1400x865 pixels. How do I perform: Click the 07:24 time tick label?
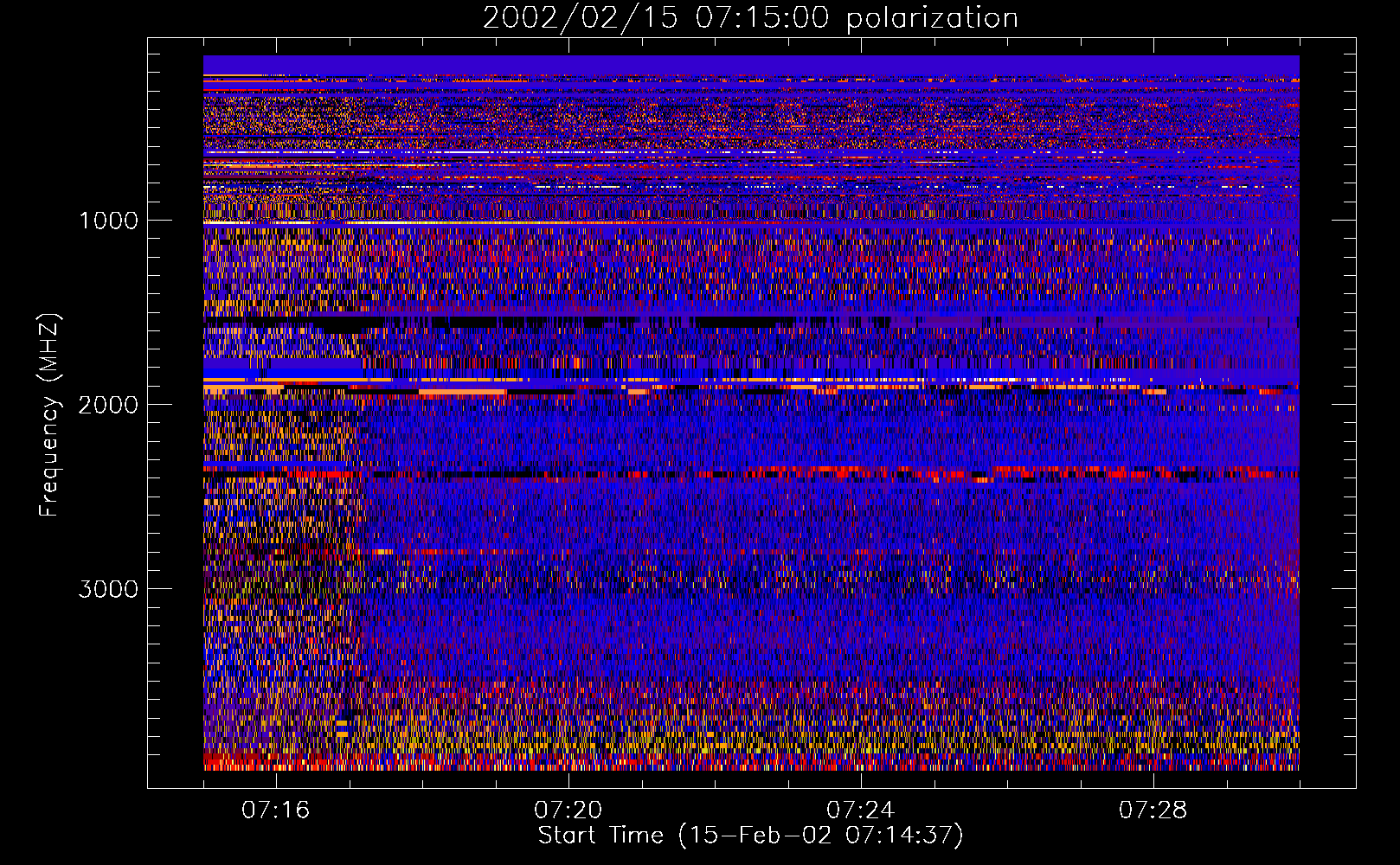pos(861,811)
